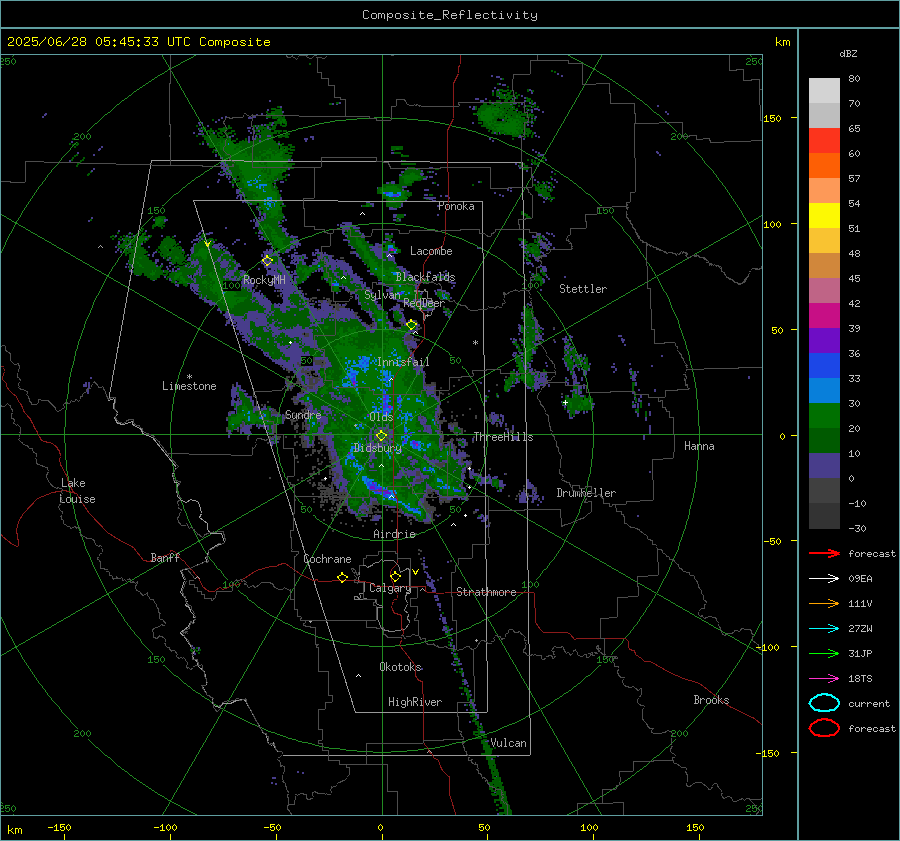This screenshot has height=841, width=900.
Task: Select the Banff label on map
Action: 165,557
